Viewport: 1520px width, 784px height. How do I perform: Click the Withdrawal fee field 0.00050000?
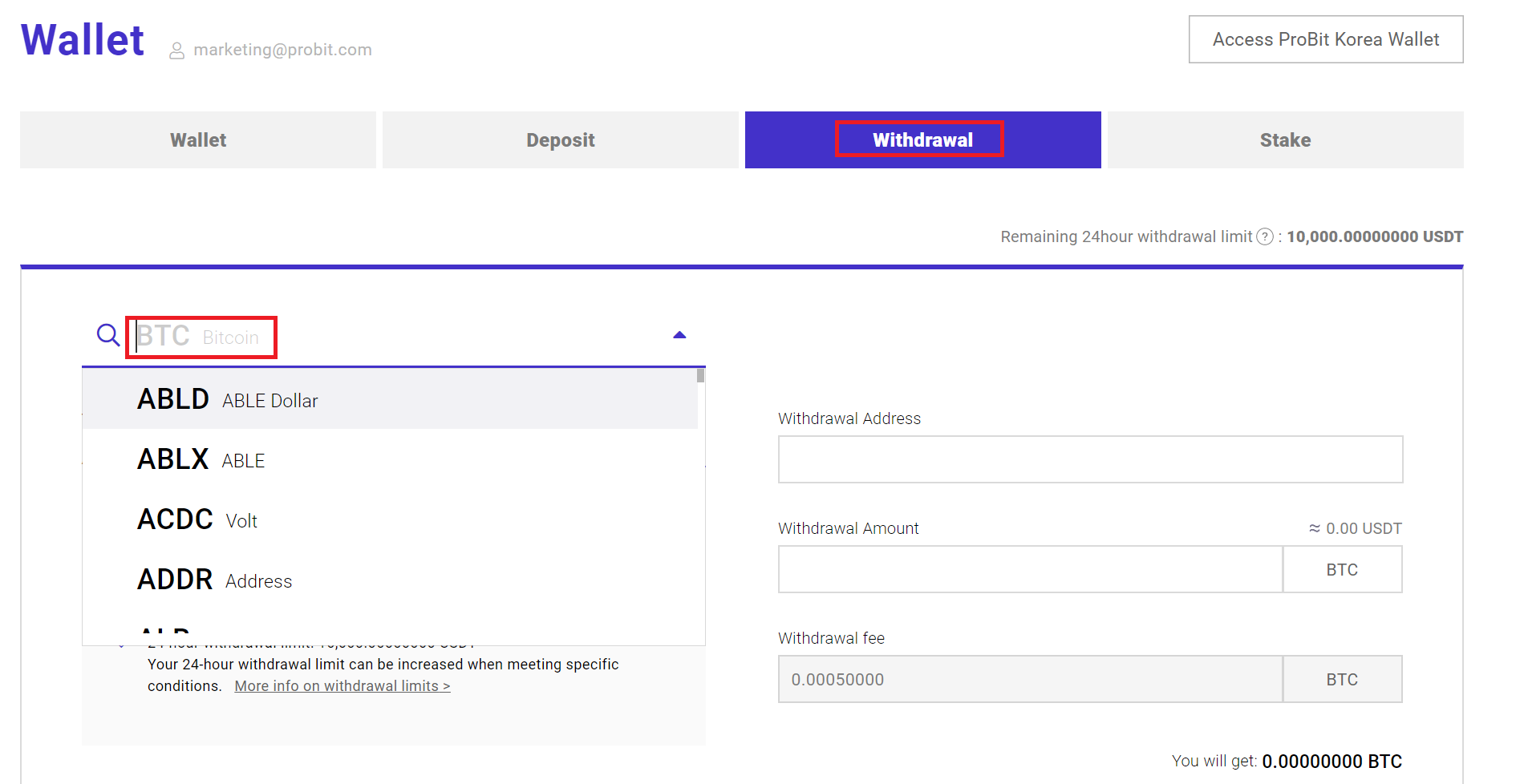tap(1030, 679)
